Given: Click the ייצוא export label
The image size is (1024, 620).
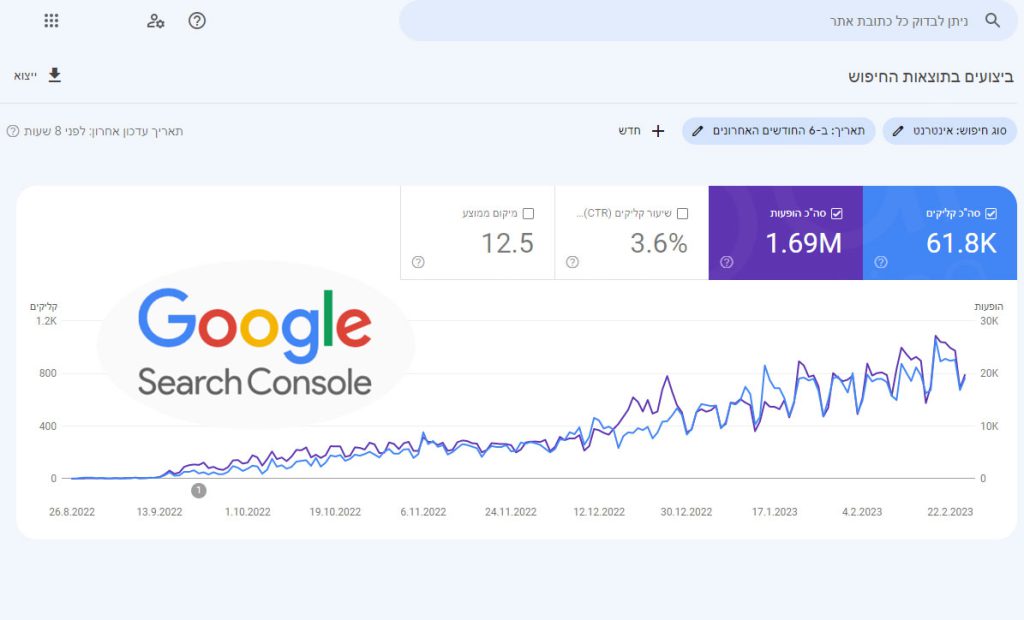Looking at the screenshot, I should point(25,76).
